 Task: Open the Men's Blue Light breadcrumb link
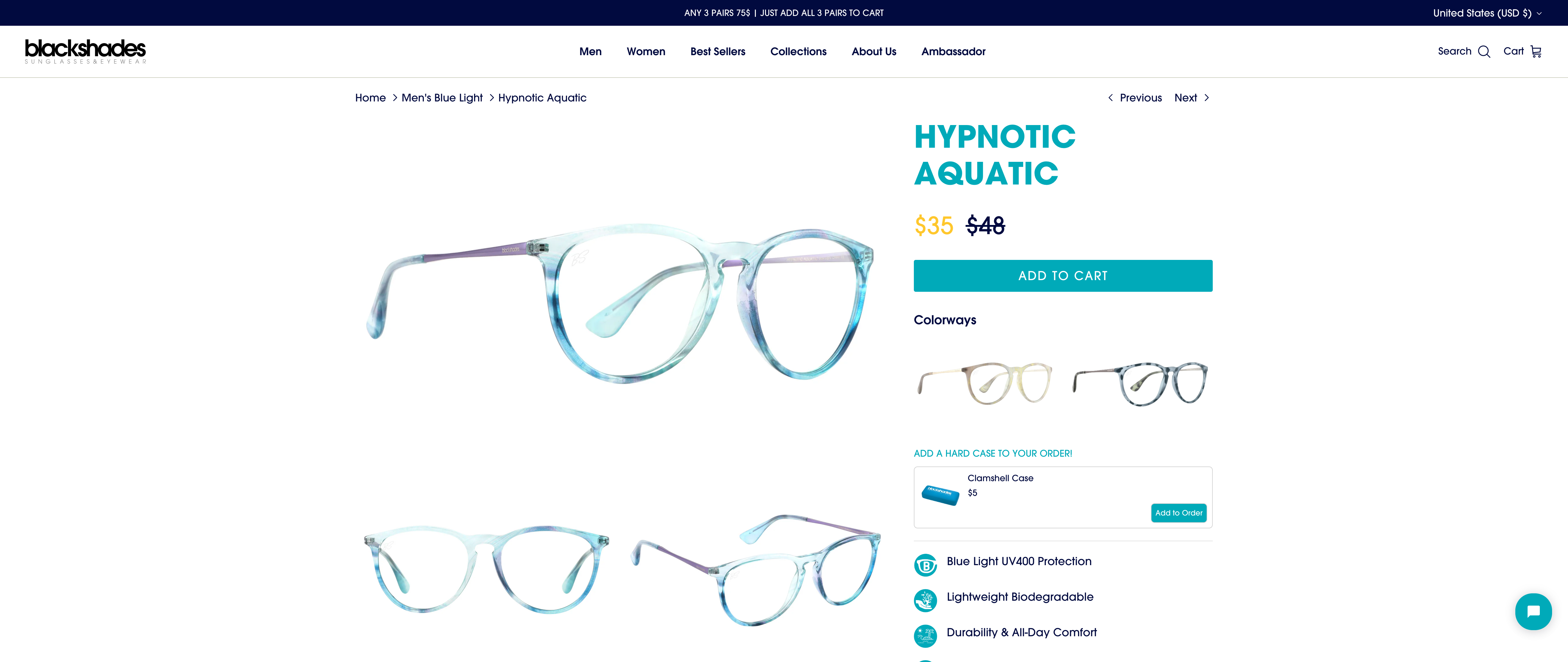coord(442,97)
